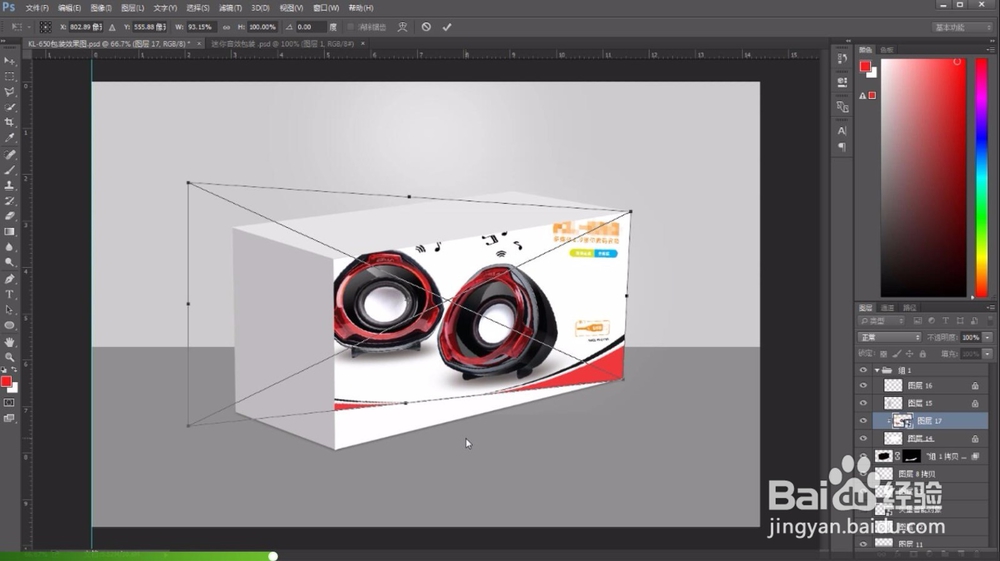Image resolution: width=1000 pixels, height=561 pixels.
Task: Select the 图层 16 layer thumbnail
Action: click(x=893, y=385)
